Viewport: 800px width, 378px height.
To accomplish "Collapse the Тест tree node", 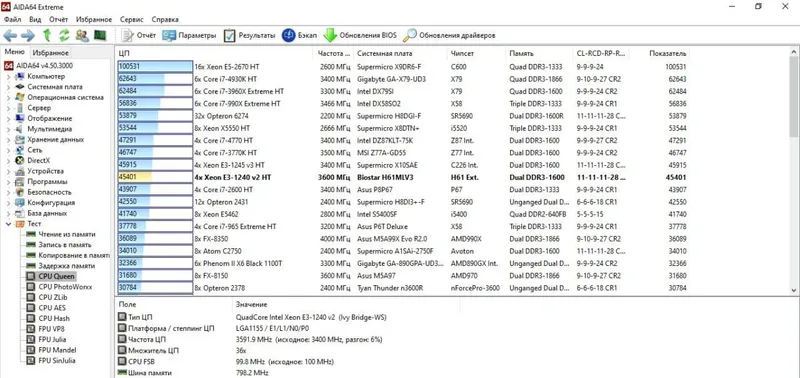I will point(8,224).
